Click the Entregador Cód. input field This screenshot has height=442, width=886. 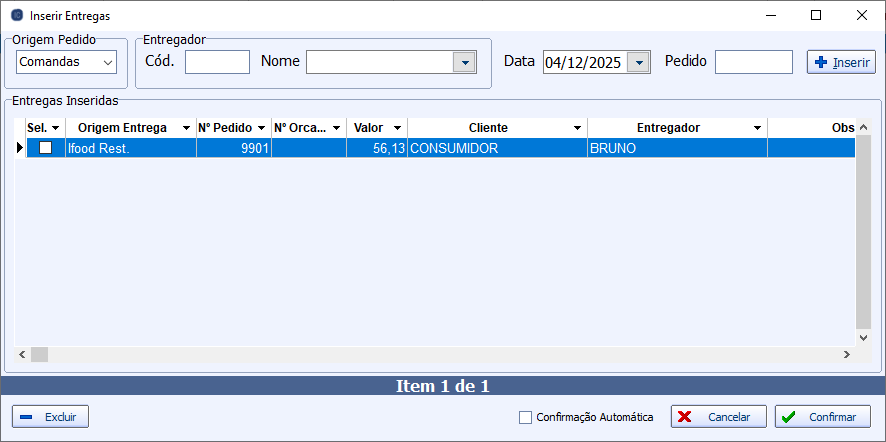217,62
